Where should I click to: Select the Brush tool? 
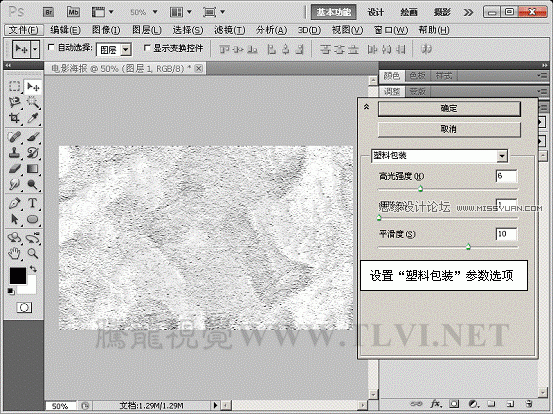pyautogui.click(x=33, y=137)
